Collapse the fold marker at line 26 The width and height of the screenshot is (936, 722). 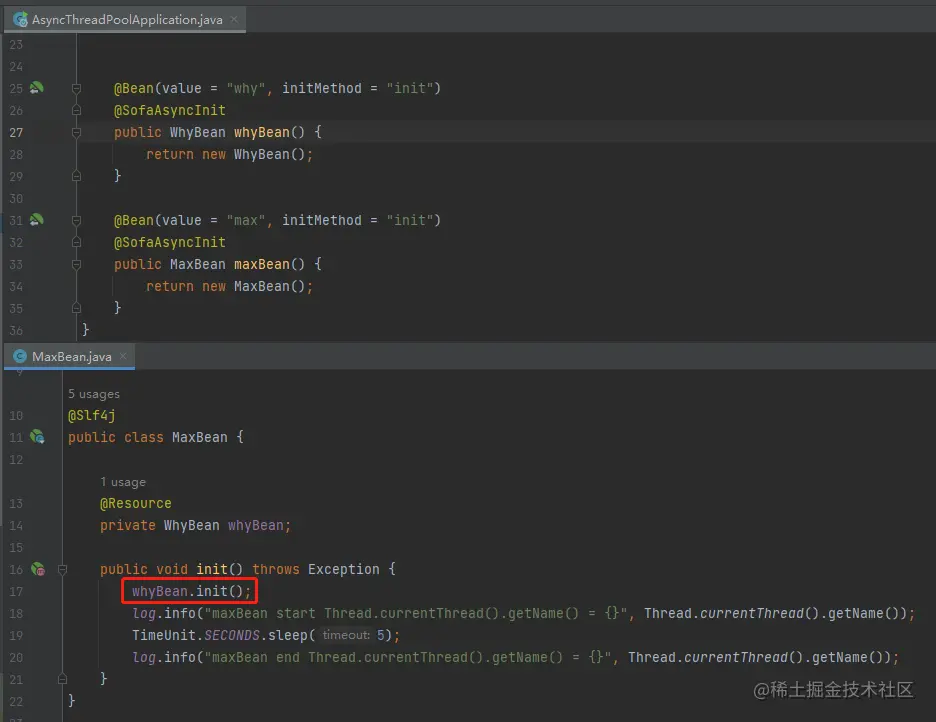(x=76, y=110)
